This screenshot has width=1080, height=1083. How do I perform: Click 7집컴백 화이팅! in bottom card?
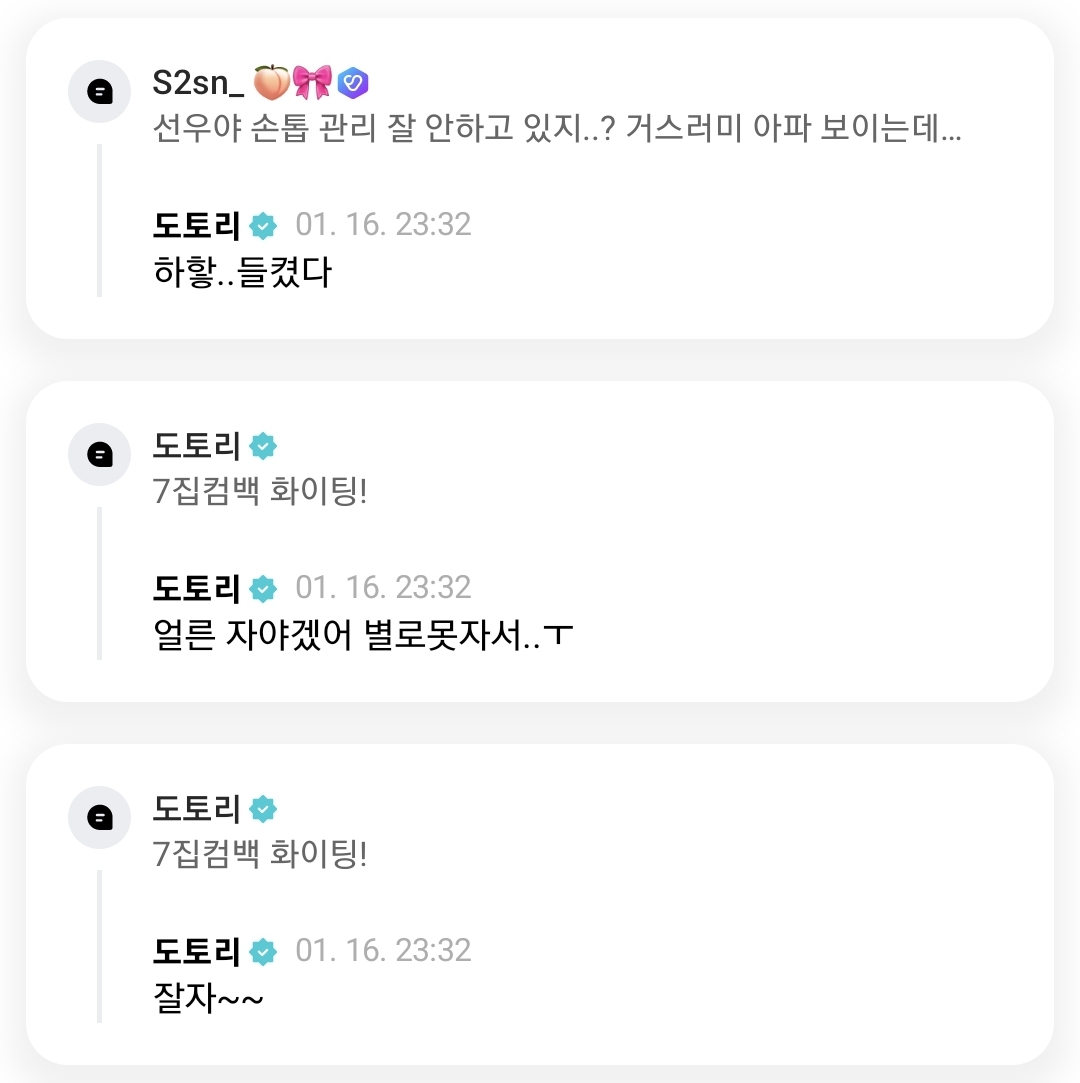point(260,855)
